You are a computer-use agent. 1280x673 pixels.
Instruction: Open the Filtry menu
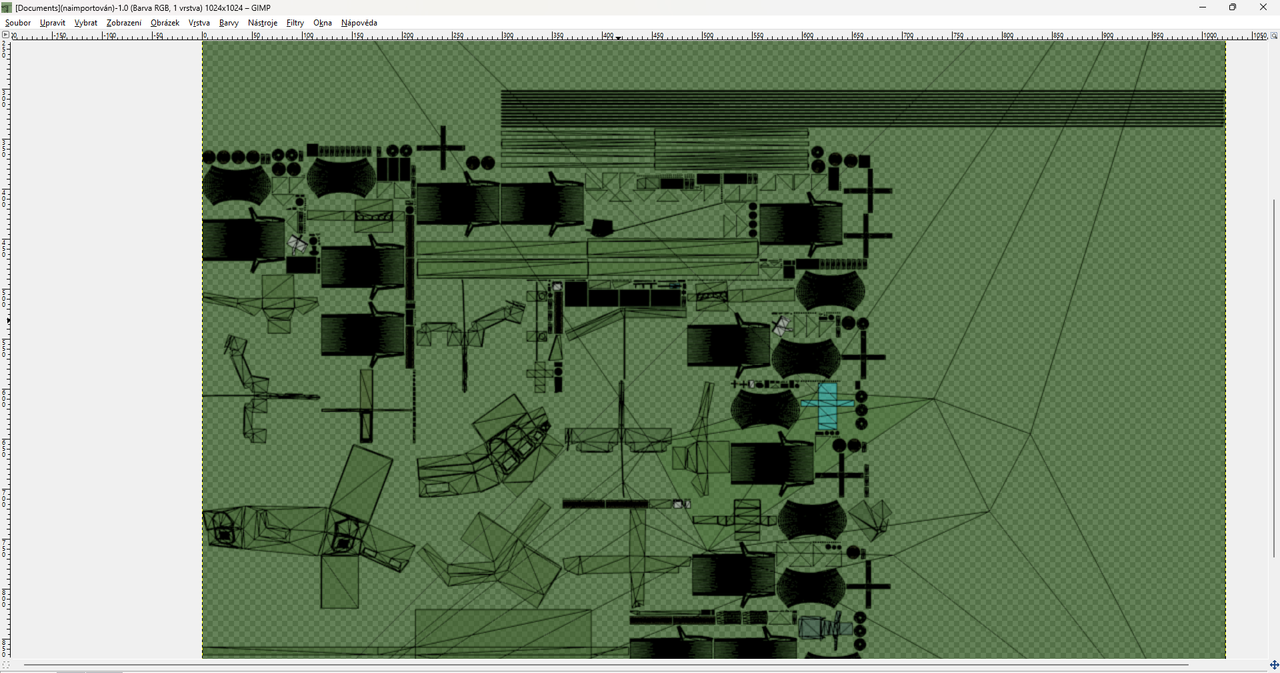tap(295, 22)
